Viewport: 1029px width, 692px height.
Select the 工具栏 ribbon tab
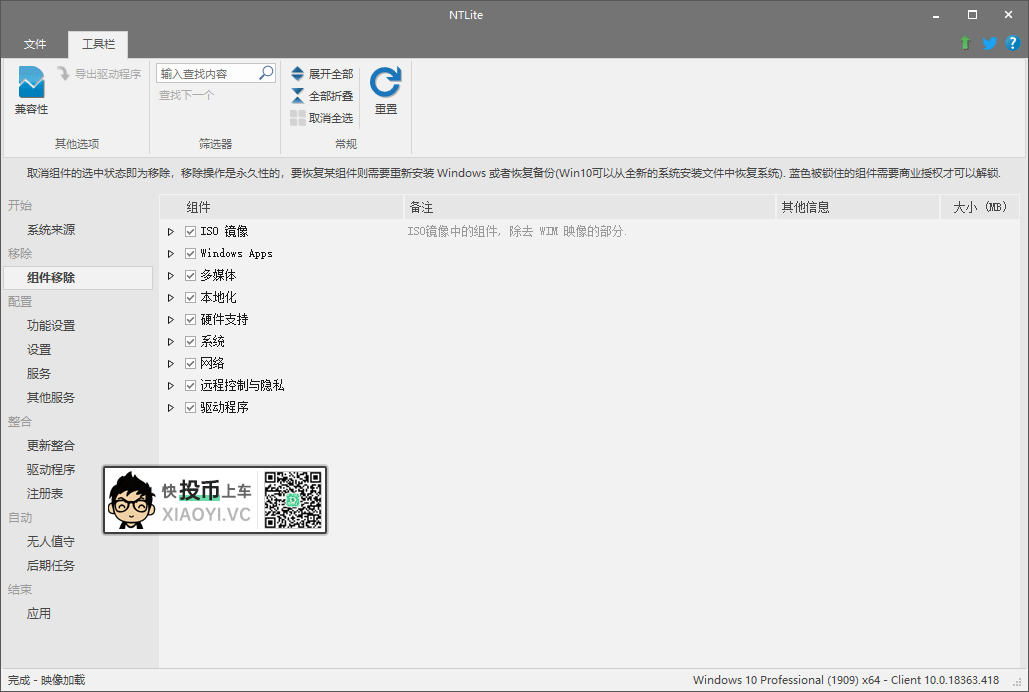[98, 45]
